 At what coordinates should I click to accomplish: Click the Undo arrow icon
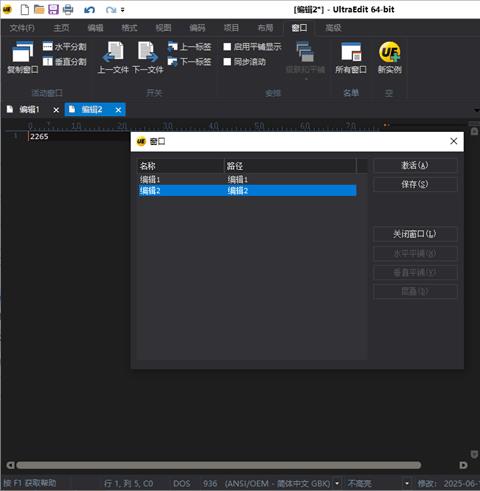[x=89, y=10]
